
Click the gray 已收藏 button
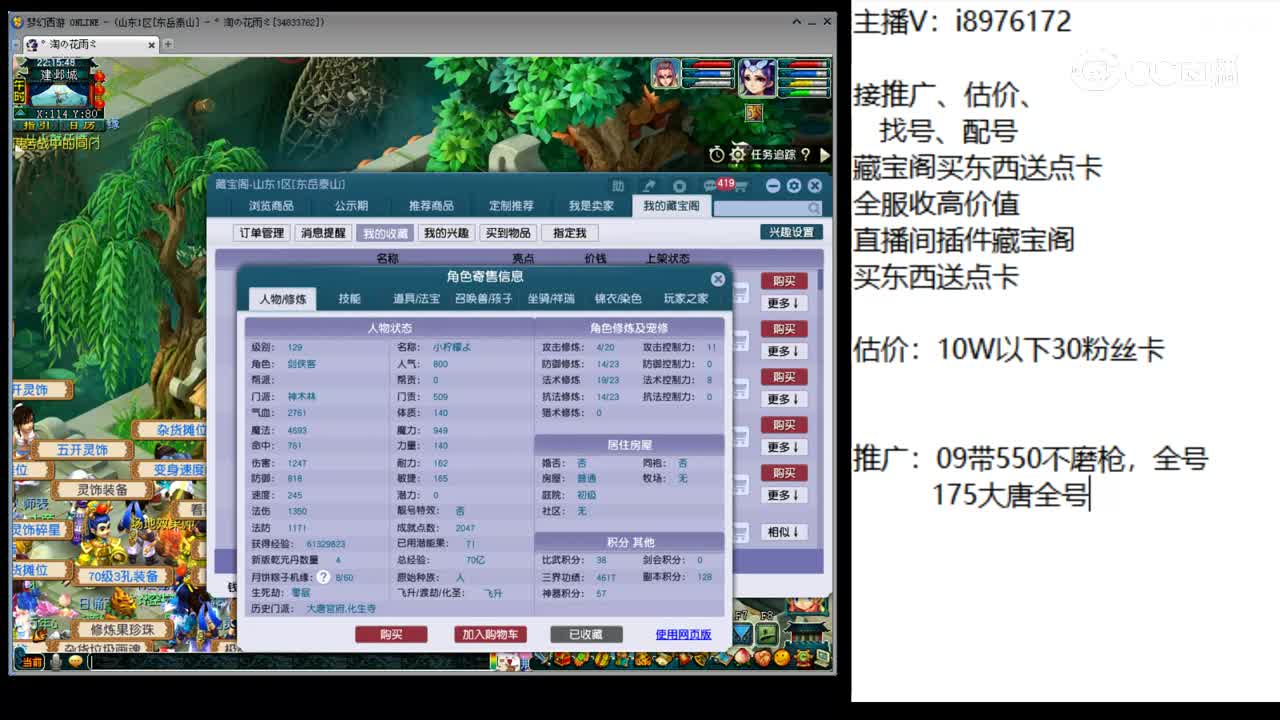coord(586,634)
